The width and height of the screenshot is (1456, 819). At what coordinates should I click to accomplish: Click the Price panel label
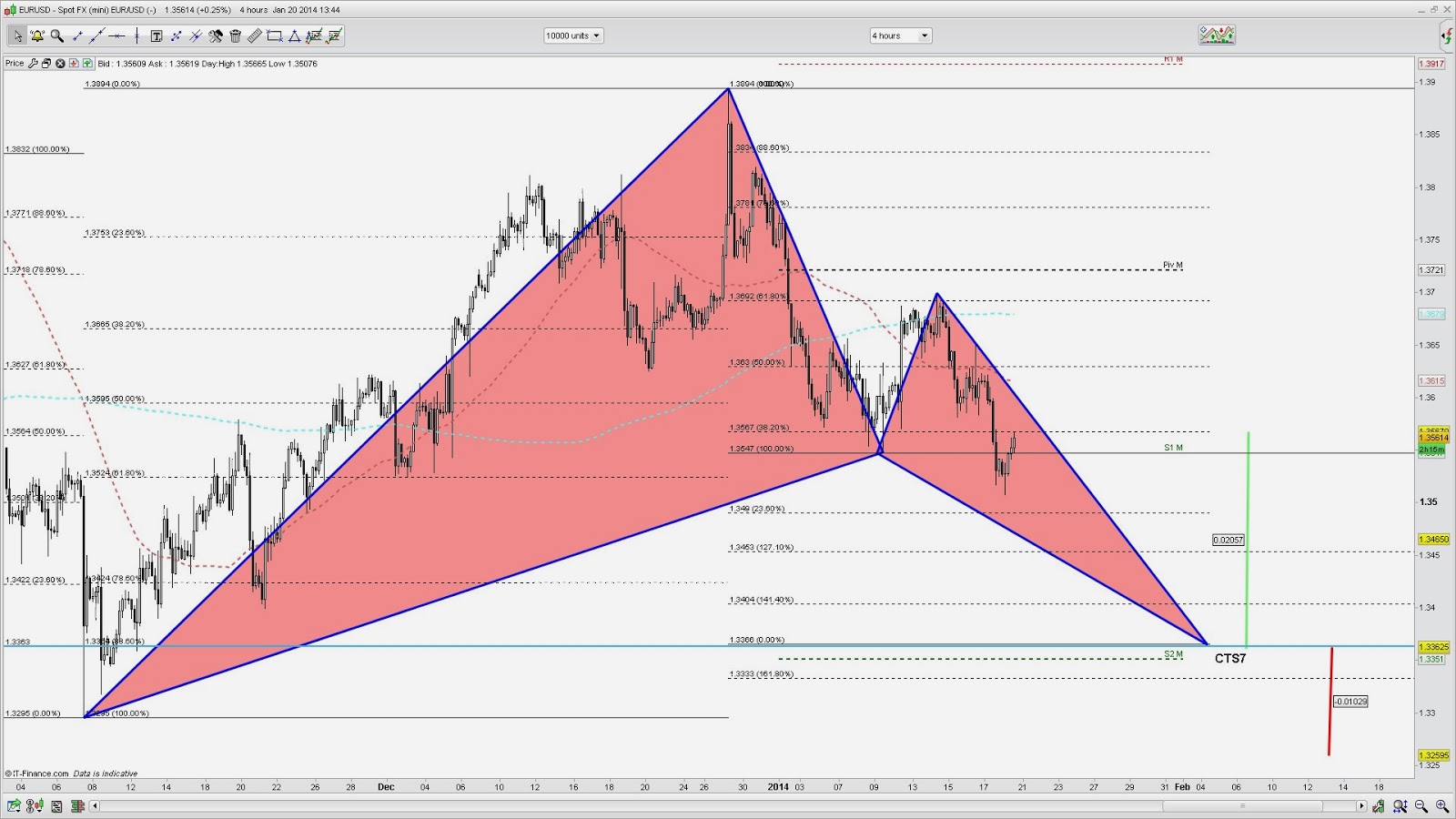point(15,64)
